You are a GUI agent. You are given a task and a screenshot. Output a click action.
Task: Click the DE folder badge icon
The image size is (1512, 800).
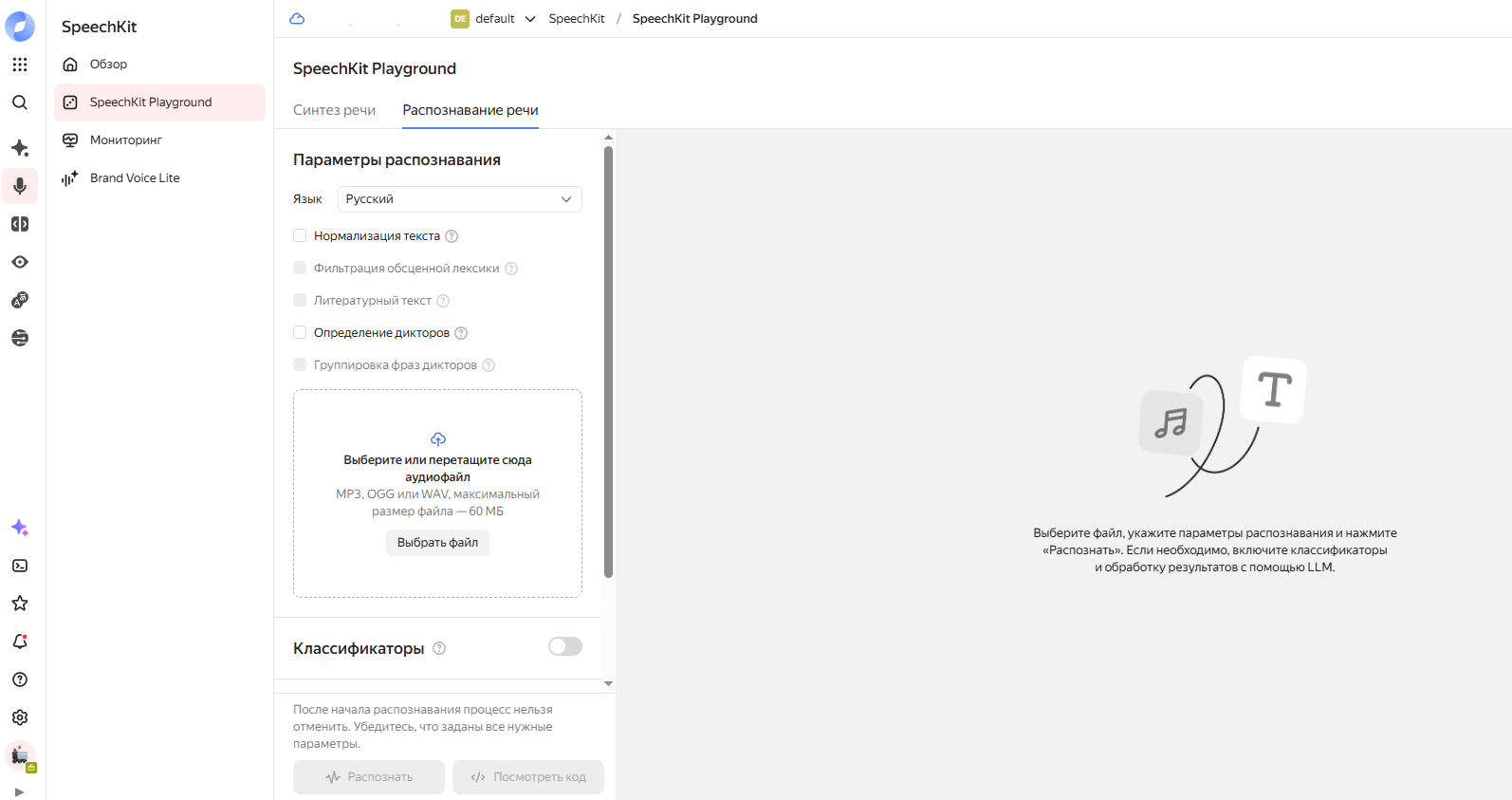tap(460, 19)
